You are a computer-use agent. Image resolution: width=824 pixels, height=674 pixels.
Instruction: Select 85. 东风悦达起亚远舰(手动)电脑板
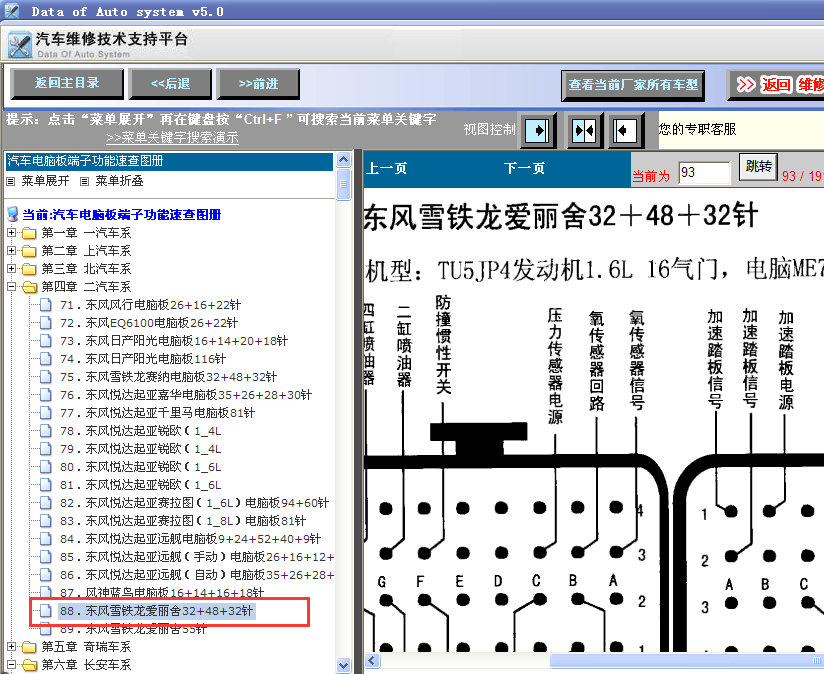tap(197, 557)
